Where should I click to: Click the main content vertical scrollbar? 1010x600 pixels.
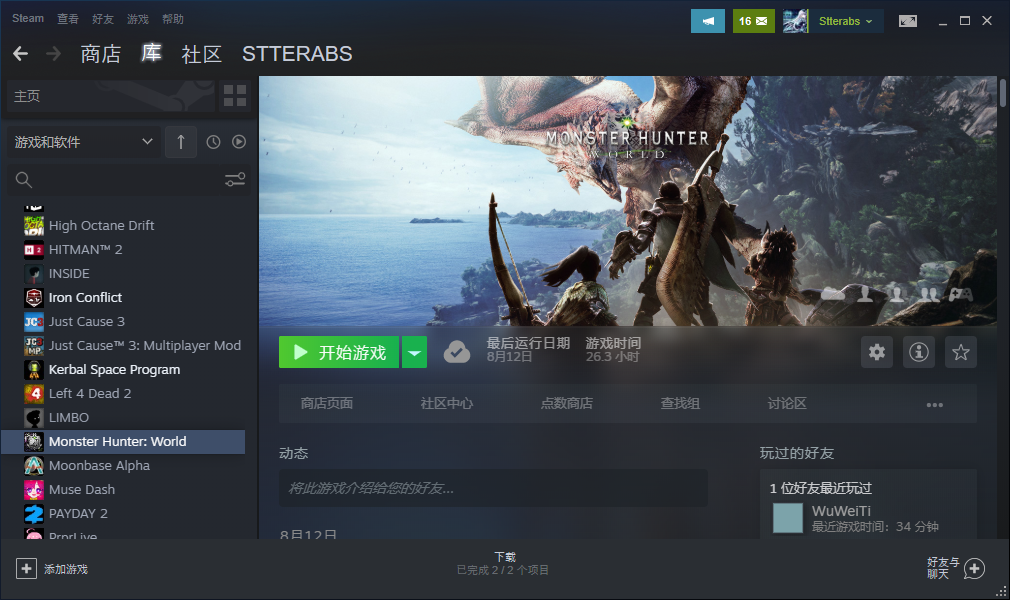(1002, 93)
